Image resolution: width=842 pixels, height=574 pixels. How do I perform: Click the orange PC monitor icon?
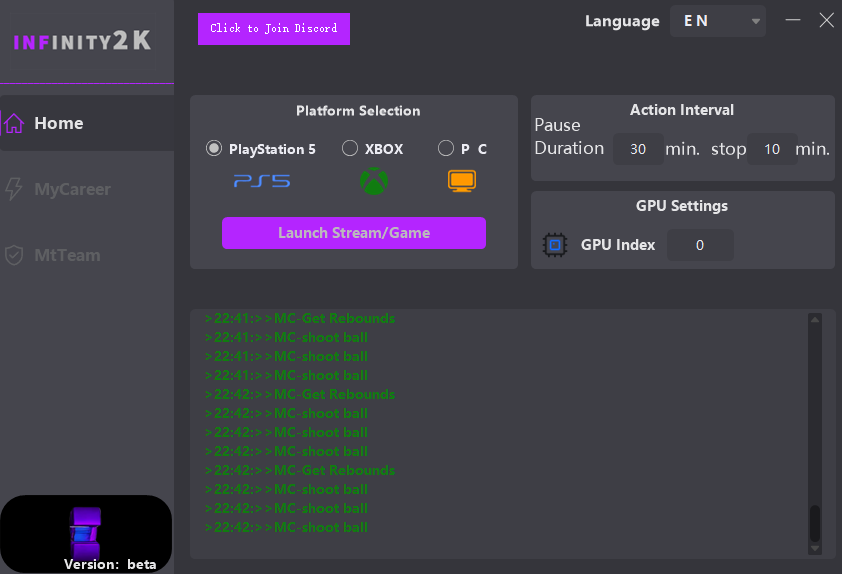462,181
